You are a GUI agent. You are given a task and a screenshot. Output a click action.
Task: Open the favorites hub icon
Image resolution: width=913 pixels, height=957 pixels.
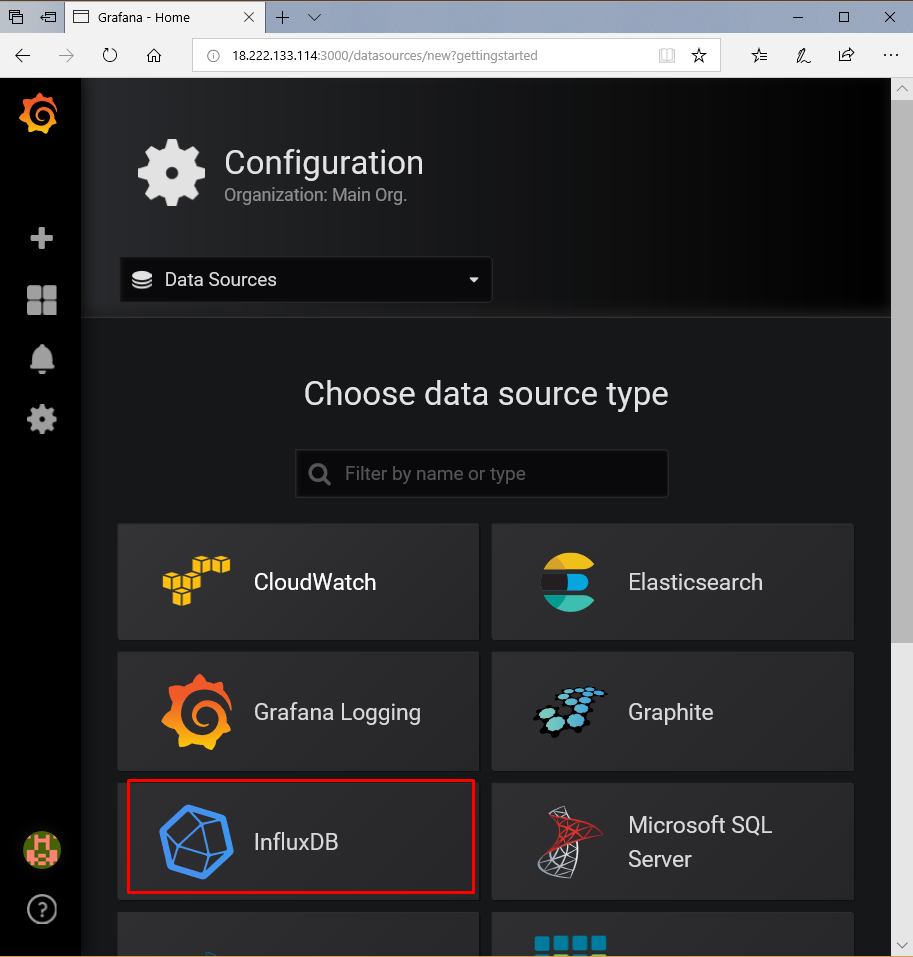(x=759, y=56)
